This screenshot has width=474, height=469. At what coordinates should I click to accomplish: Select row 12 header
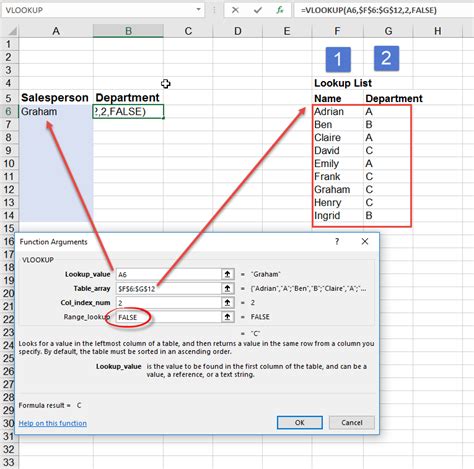(x=9, y=189)
